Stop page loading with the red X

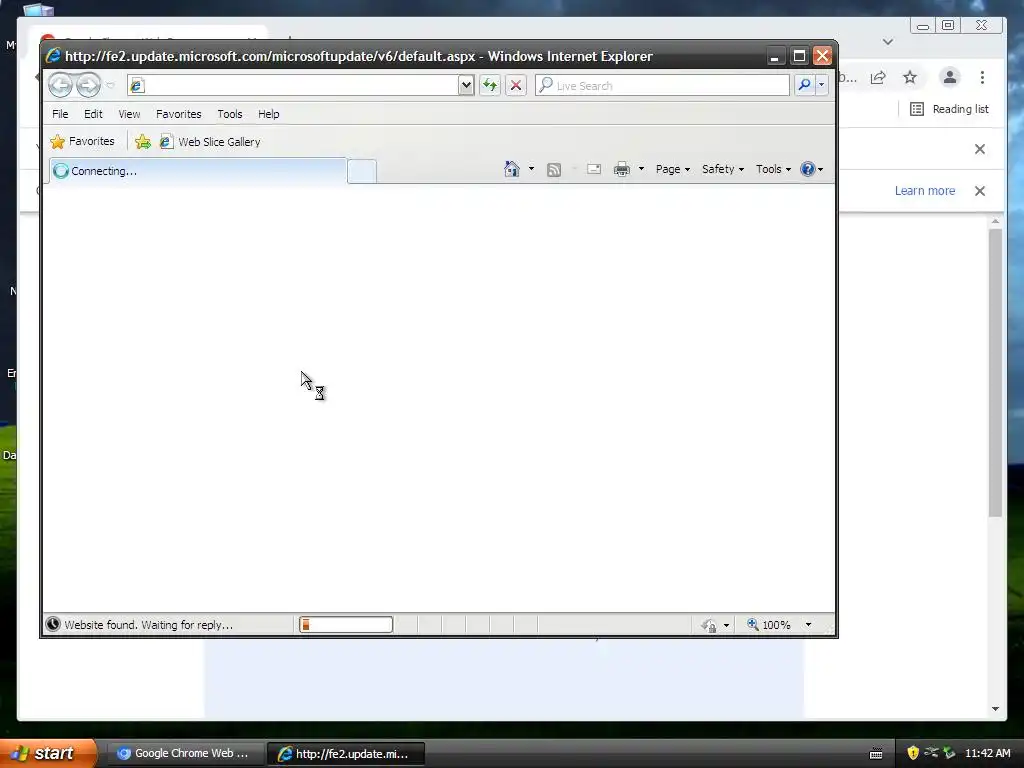(516, 85)
